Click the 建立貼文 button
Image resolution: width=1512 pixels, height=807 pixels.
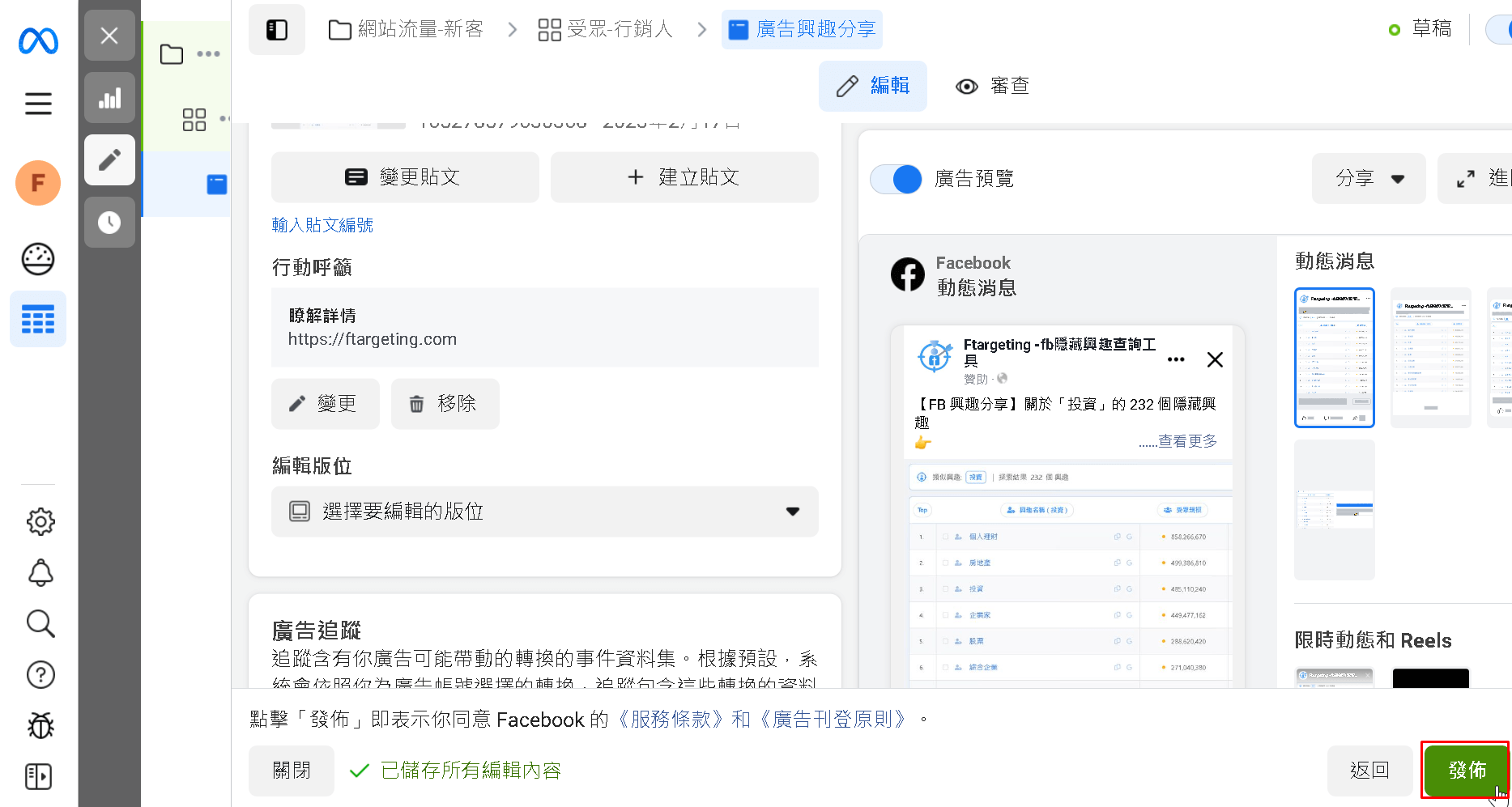coord(684,177)
